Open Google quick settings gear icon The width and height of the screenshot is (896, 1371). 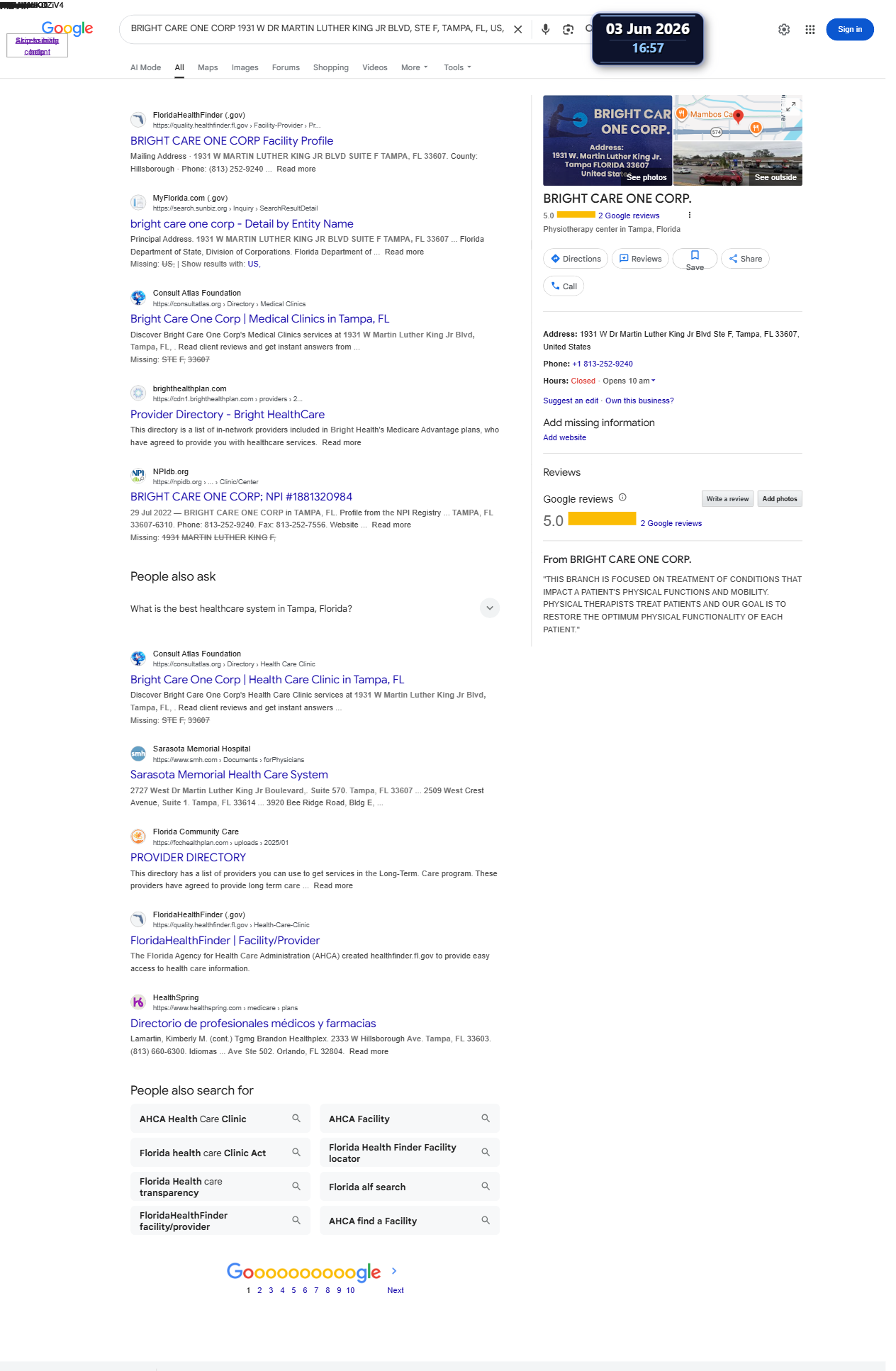click(x=784, y=29)
